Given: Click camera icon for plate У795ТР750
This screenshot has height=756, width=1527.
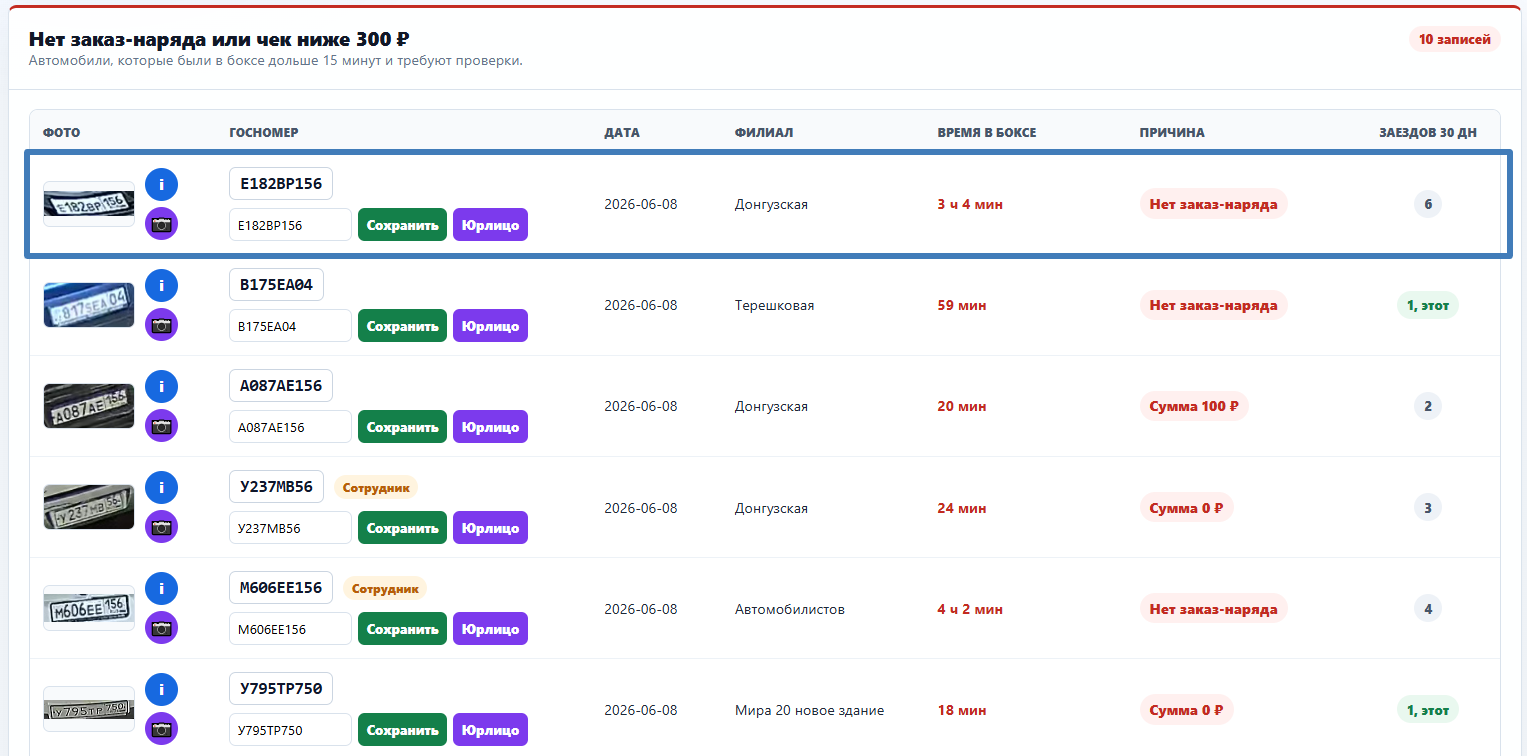Looking at the screenshot, I should (161, 729).
